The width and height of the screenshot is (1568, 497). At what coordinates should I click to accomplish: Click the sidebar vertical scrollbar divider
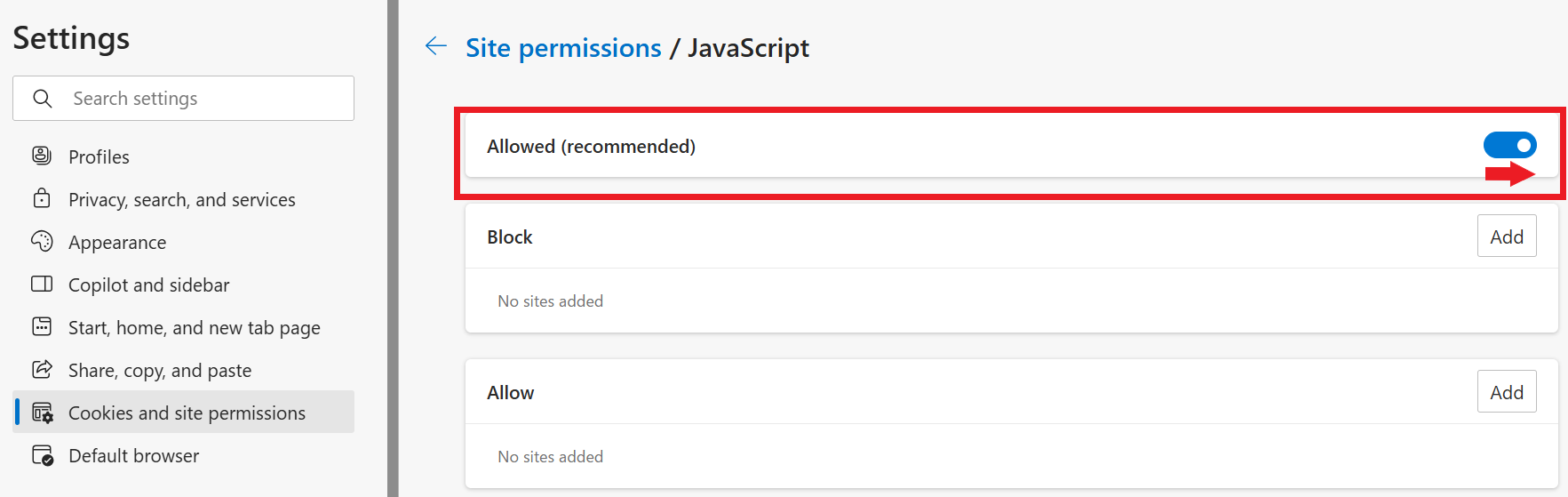(393, 248)
